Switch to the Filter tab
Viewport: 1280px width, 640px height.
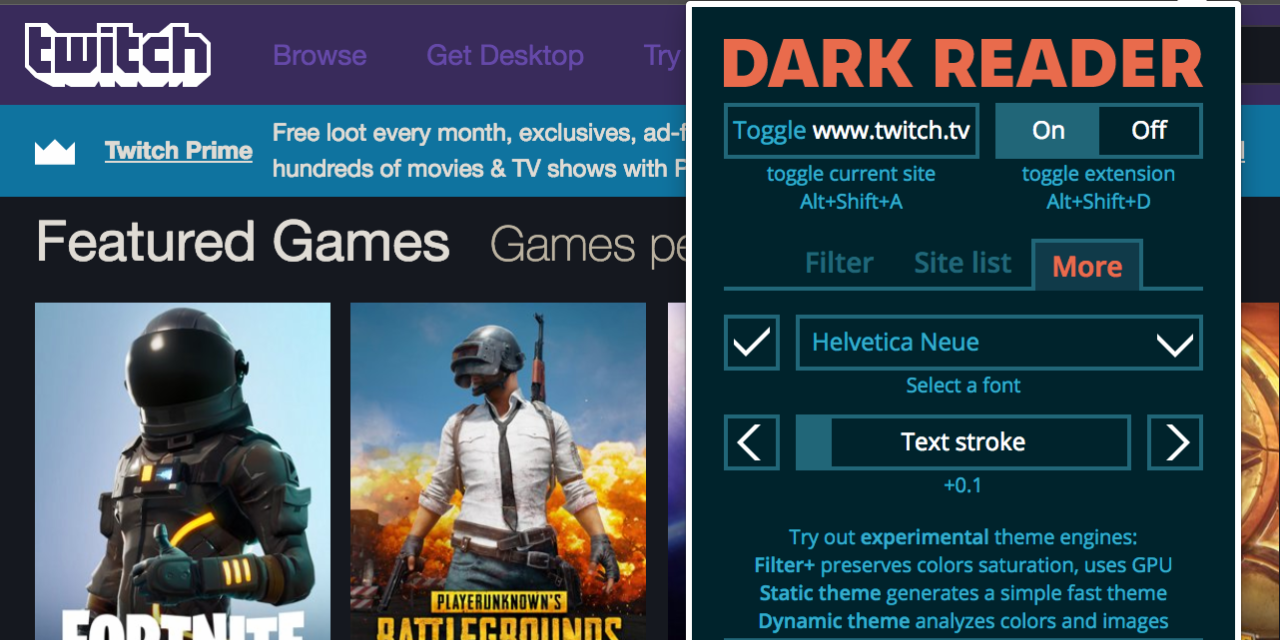(838, 263)
